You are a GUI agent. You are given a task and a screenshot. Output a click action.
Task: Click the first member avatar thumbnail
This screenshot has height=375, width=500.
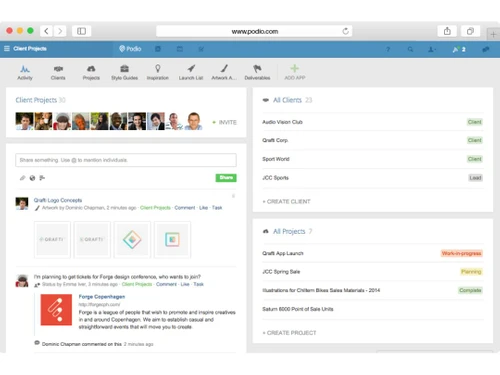[24, 121]
